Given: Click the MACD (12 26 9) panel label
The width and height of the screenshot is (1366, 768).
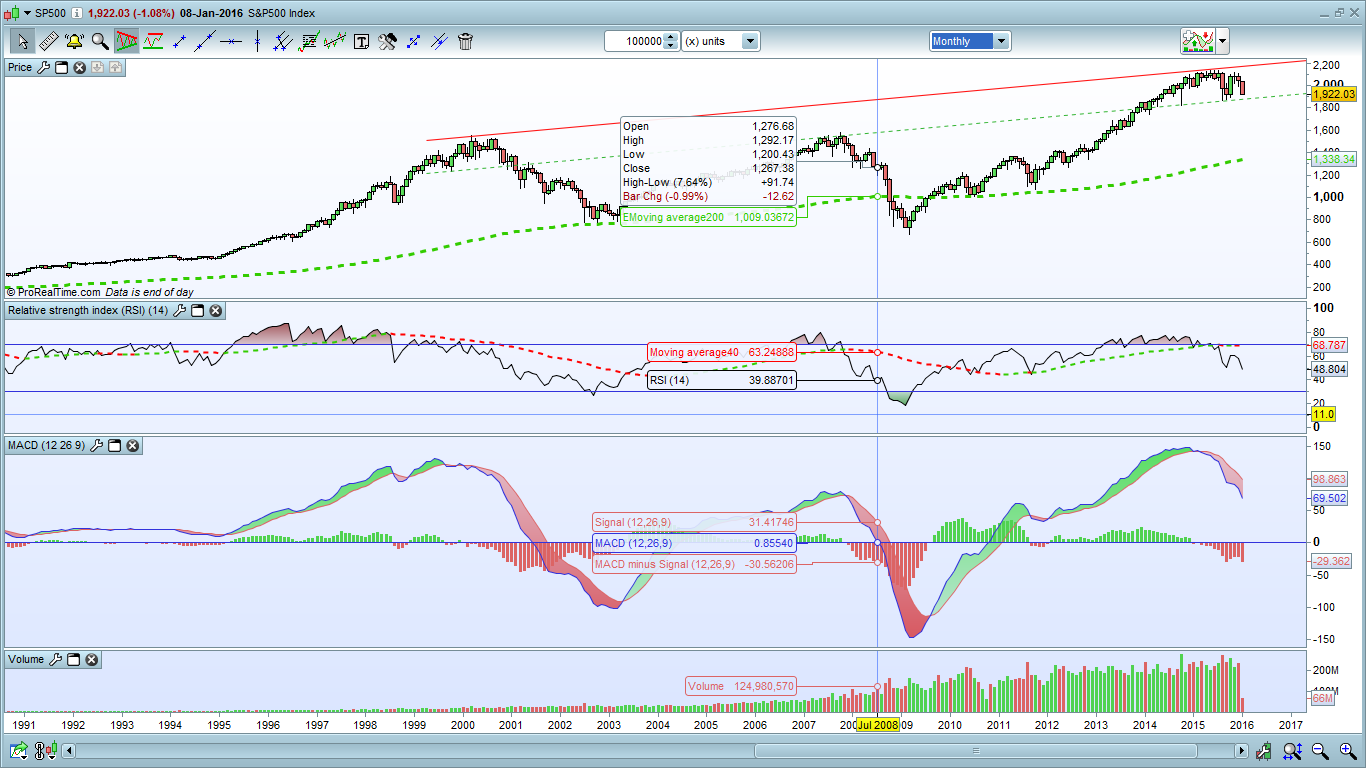Looking at the screenshot, I should pos(47,446).
